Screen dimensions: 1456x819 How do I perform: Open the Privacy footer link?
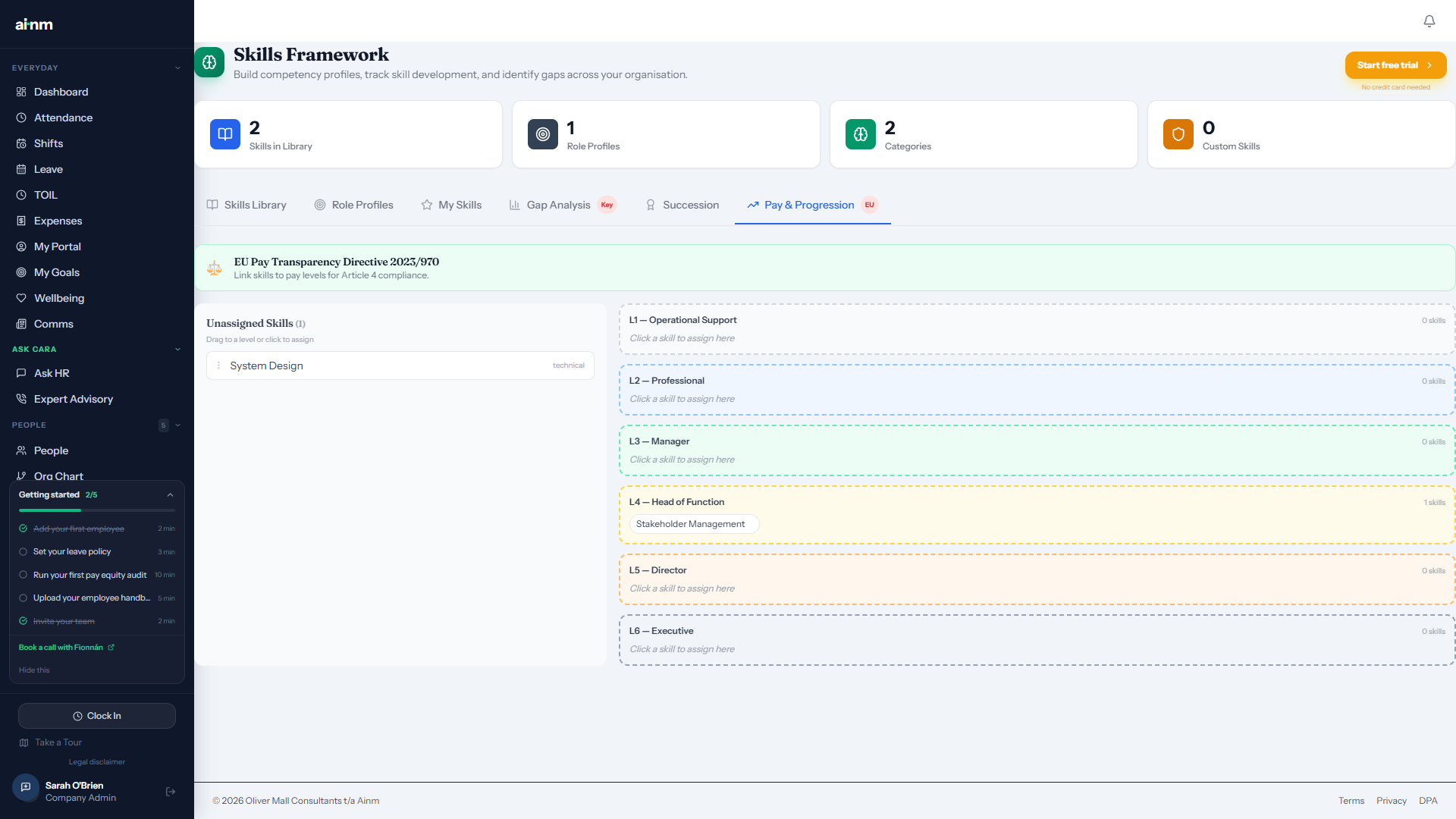coord(1391,801)
